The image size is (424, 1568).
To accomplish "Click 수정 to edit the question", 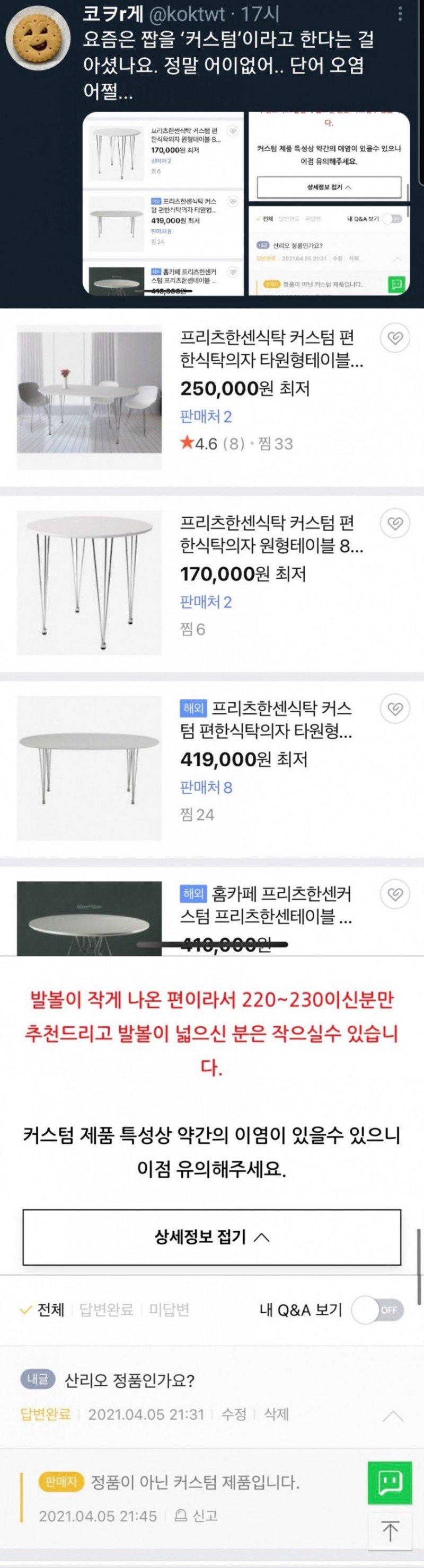I will click(233, 1414).
